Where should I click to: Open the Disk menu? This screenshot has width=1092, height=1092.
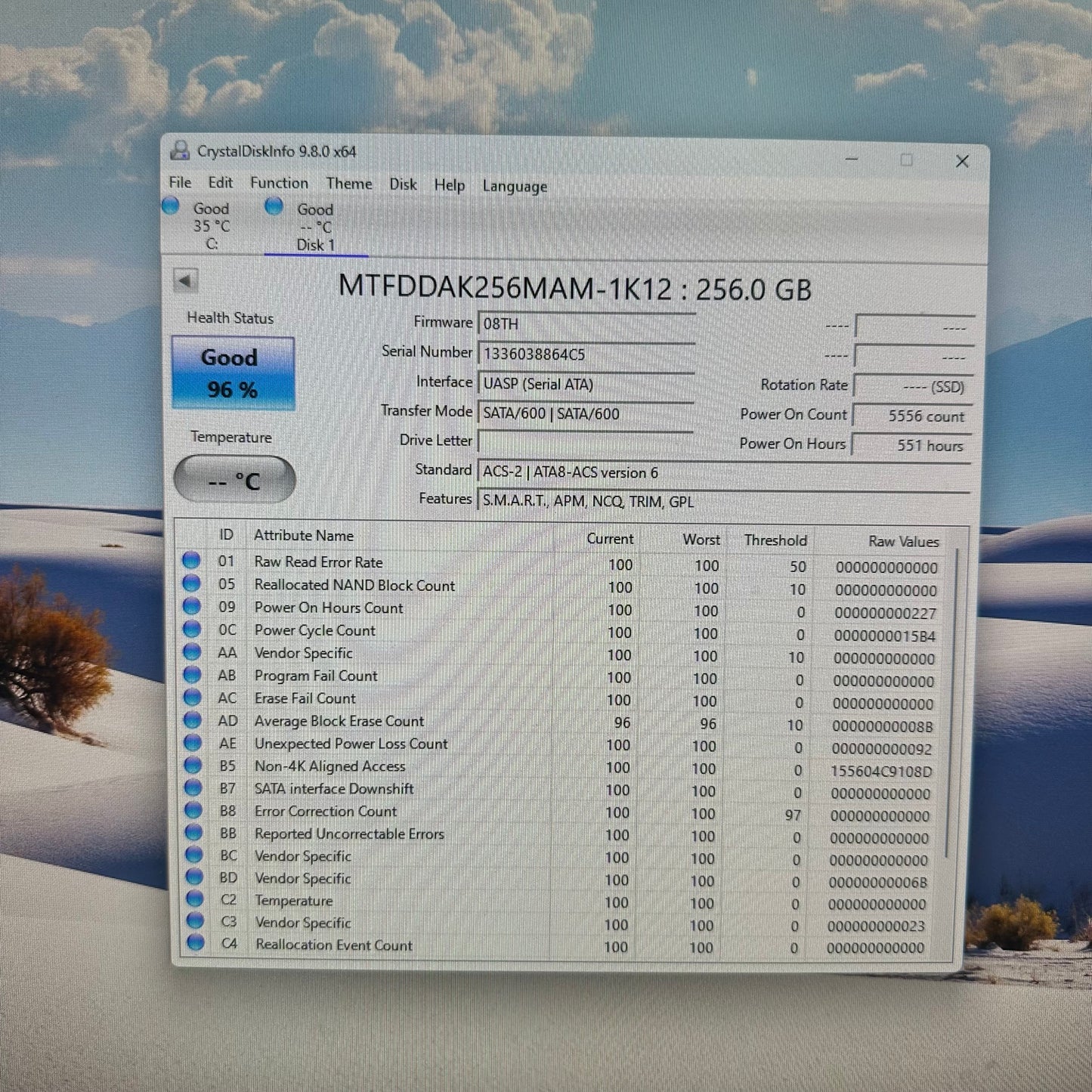click(x=403, y=184)
